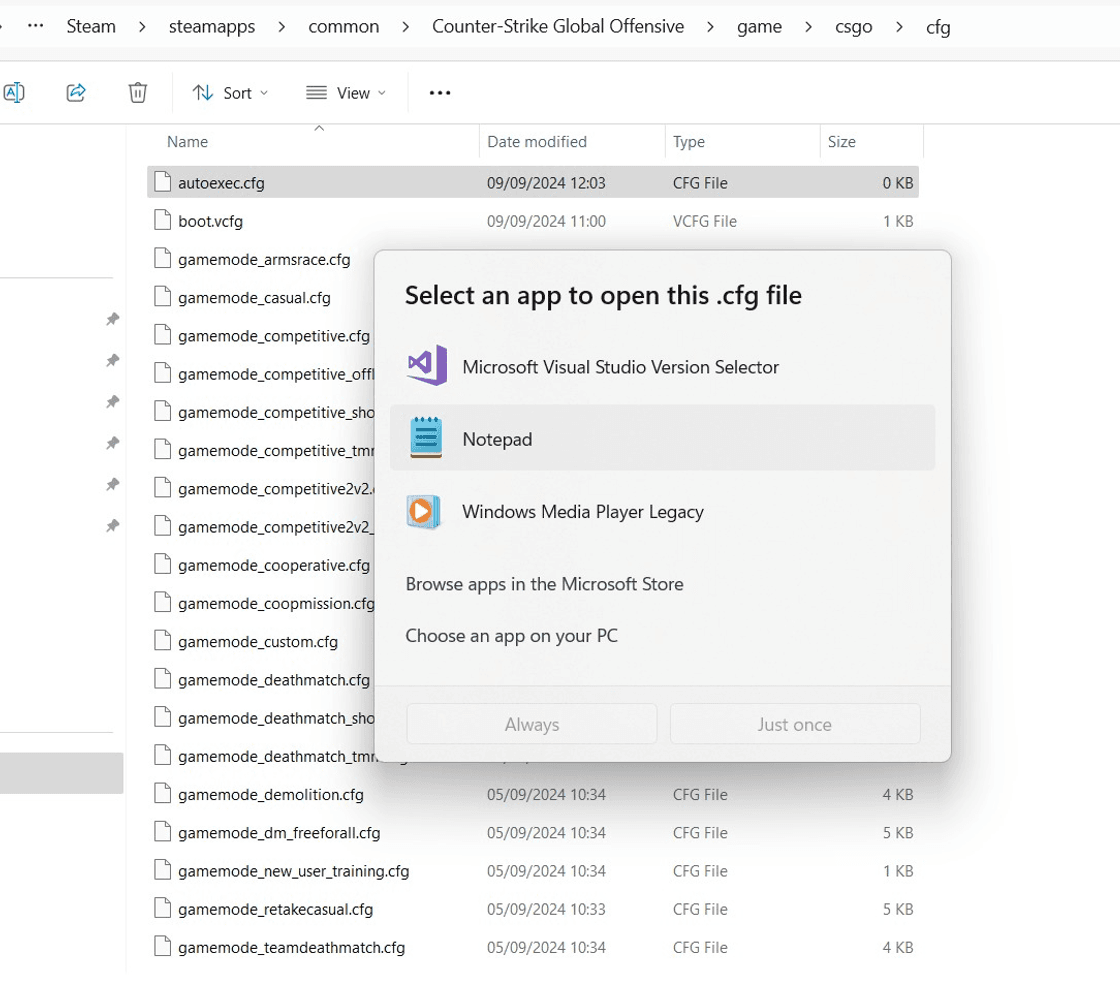Image resolution: width=1120 pixels, height=1000 pixels.
Task: Click the Share icon in toolbar
Action: tap(76, 93)
